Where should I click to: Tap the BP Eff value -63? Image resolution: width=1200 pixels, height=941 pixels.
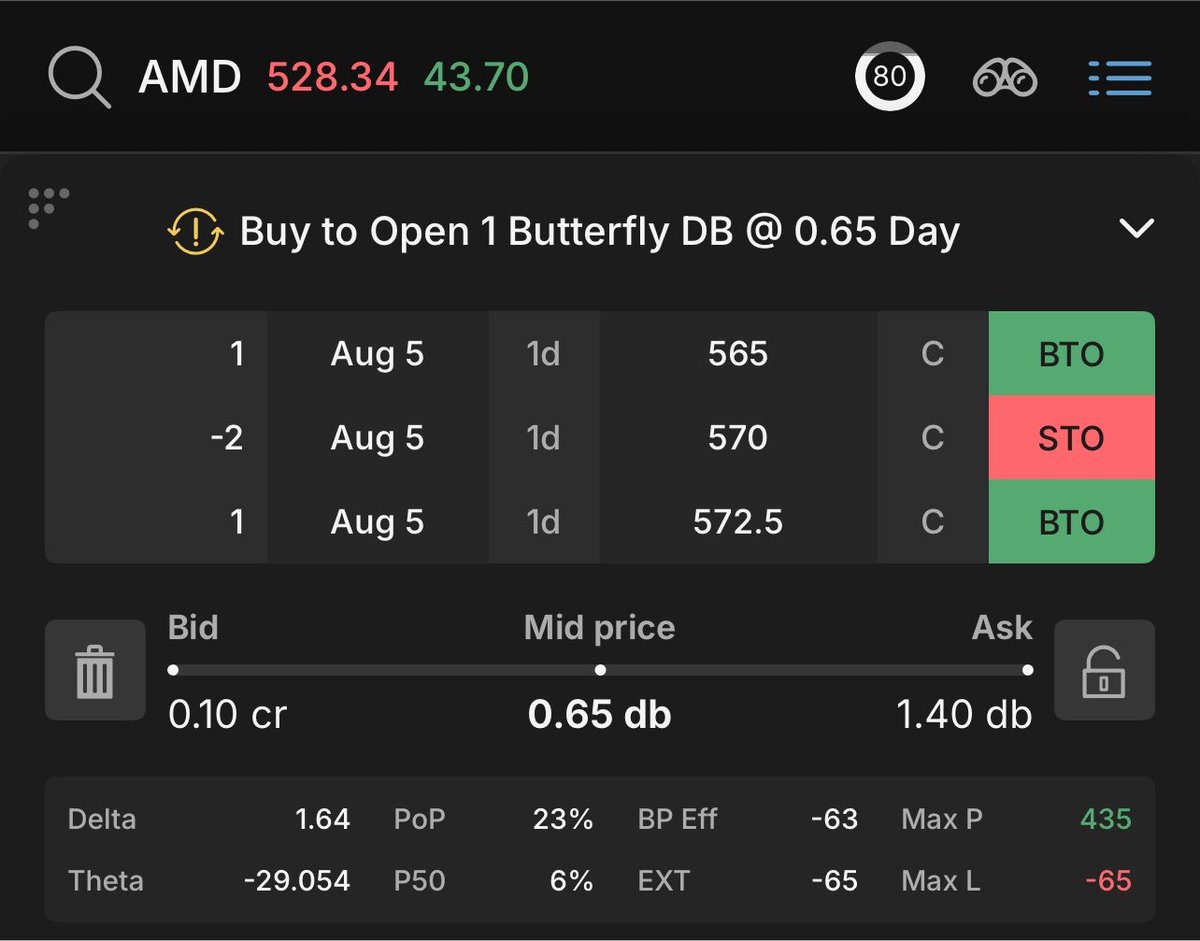(x=834, y=820)
